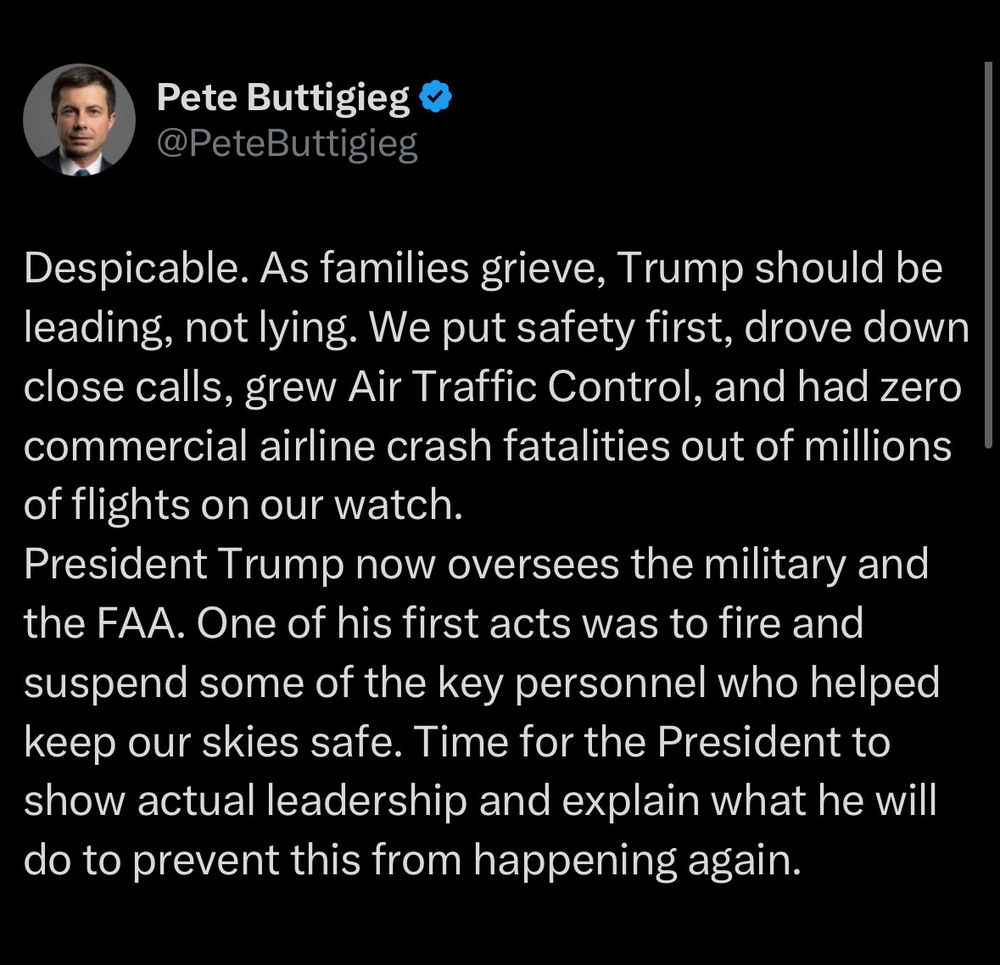Click the phrase "keep our skies safe."

point(214,743)
